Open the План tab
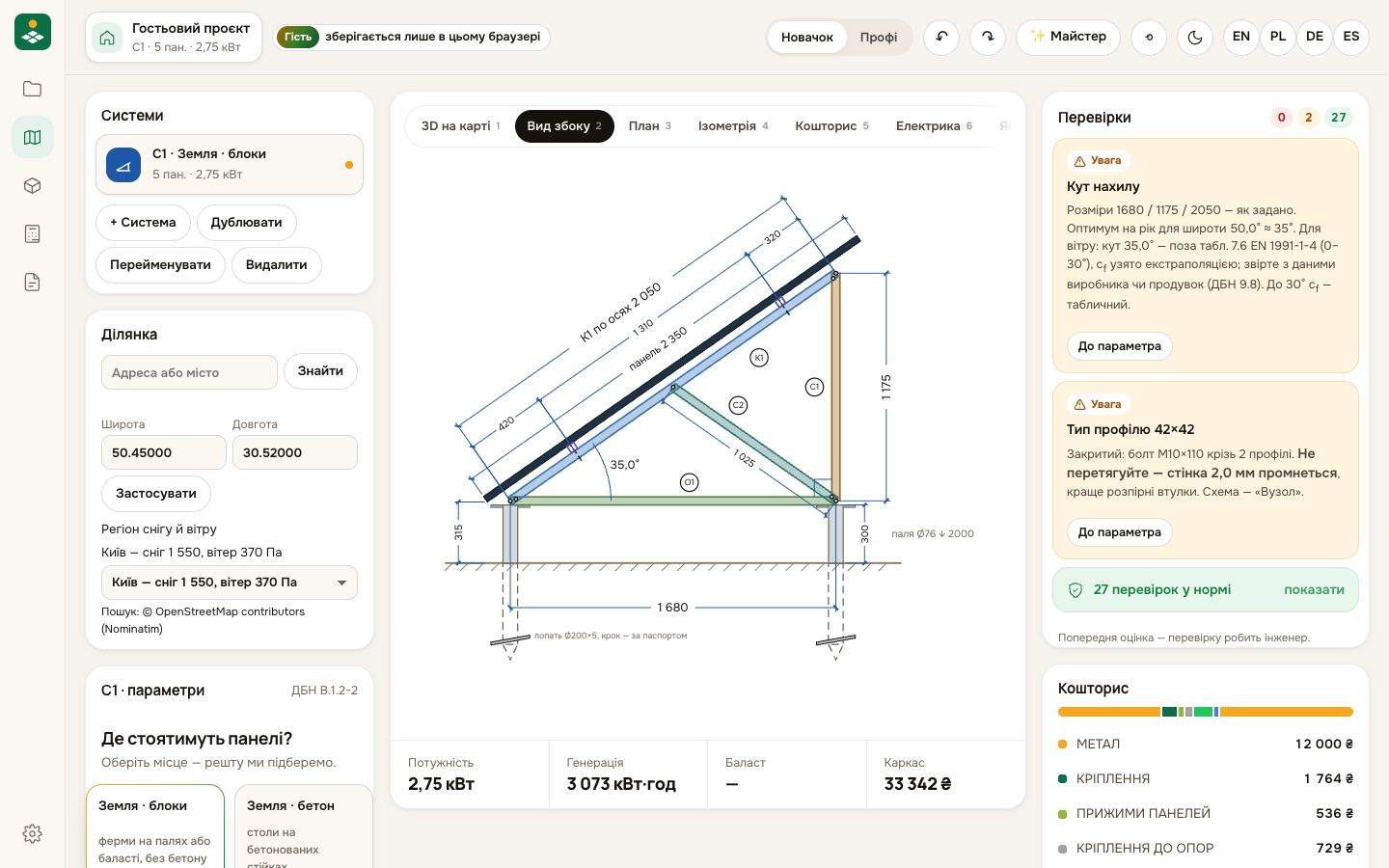 pyautogui.click(x=650, y=126)
